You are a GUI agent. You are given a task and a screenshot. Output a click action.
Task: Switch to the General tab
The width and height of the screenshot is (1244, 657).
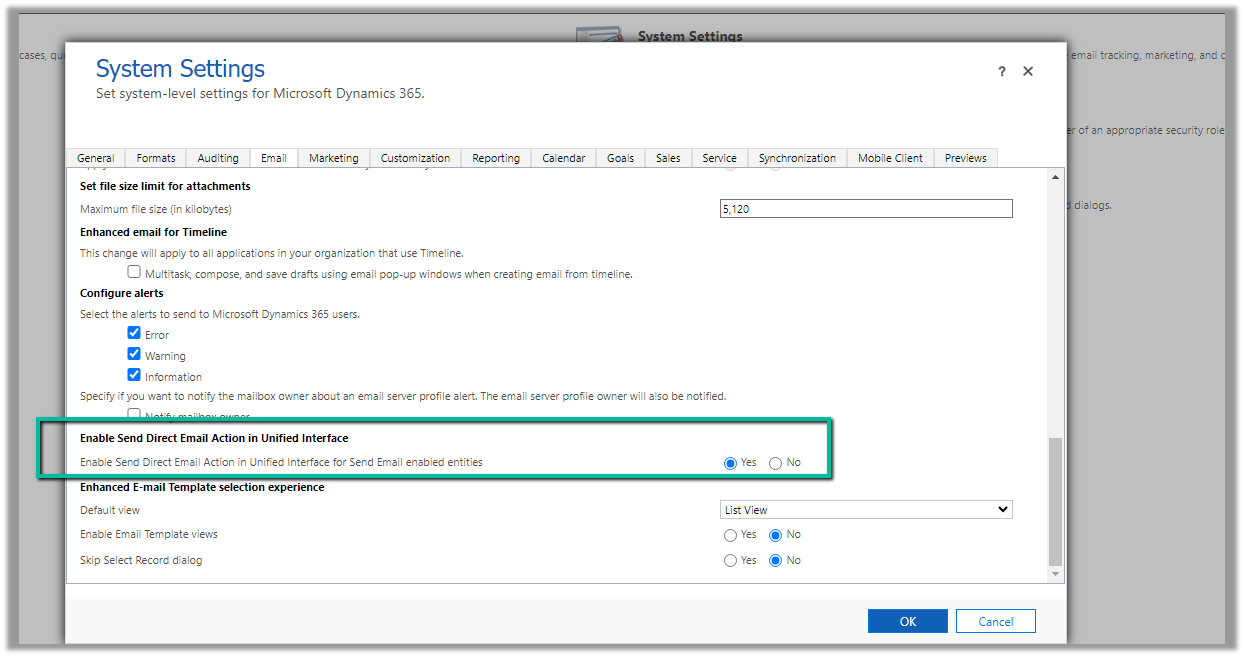(96, 158)
